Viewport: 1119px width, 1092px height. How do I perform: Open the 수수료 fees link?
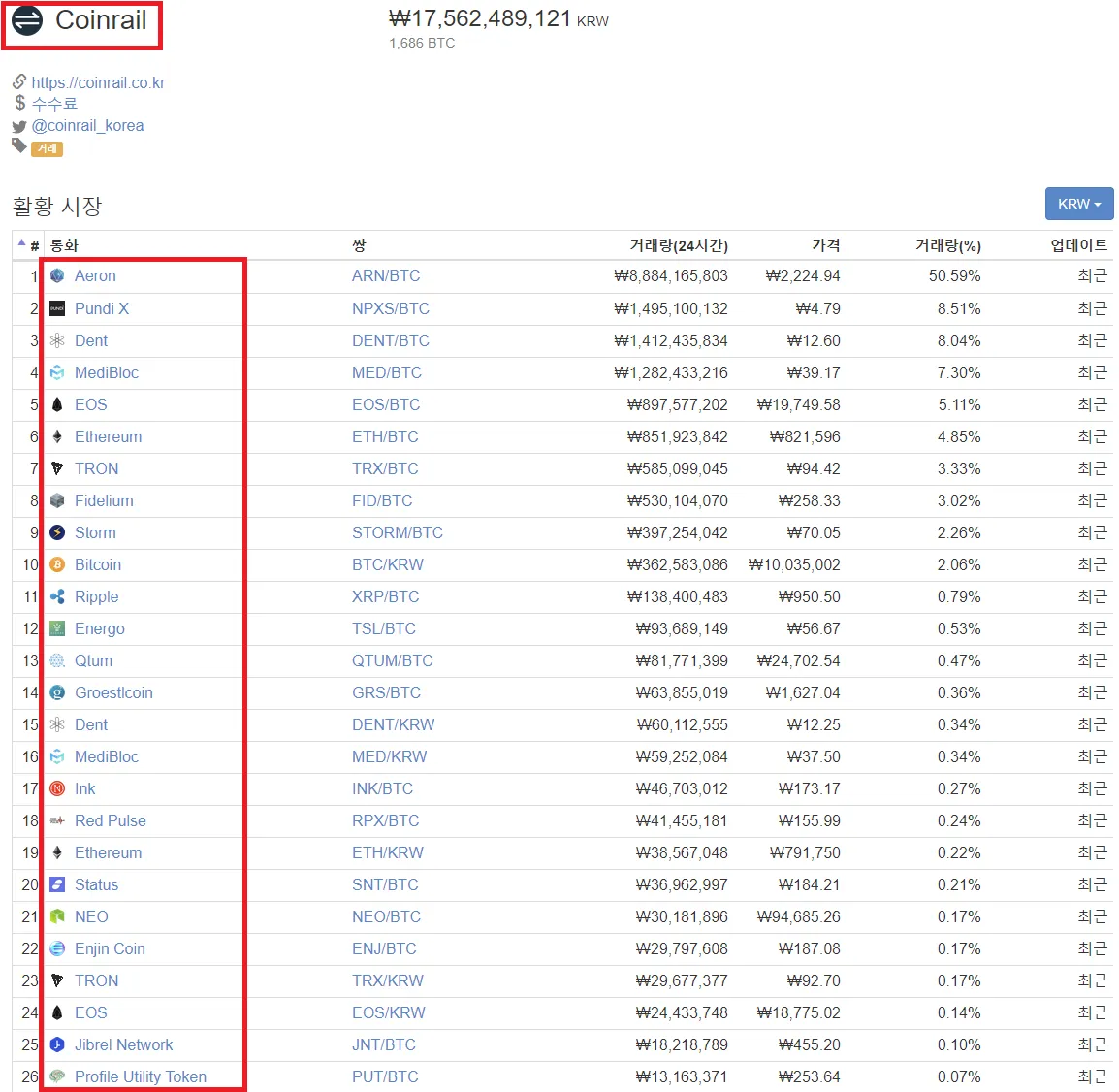(x=55, y=104)
